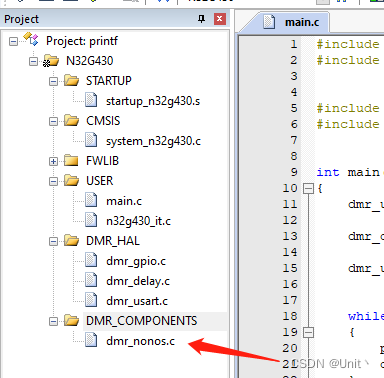
Task: Click the FWLIB folder icon
Action: [71, 160]
